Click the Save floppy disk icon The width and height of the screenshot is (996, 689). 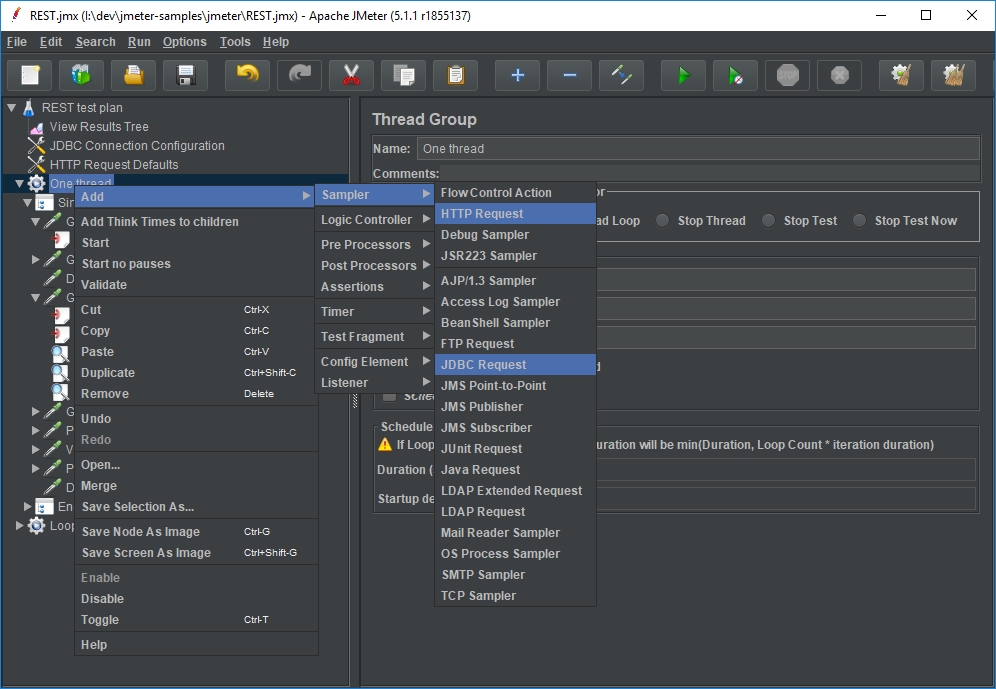185,75
